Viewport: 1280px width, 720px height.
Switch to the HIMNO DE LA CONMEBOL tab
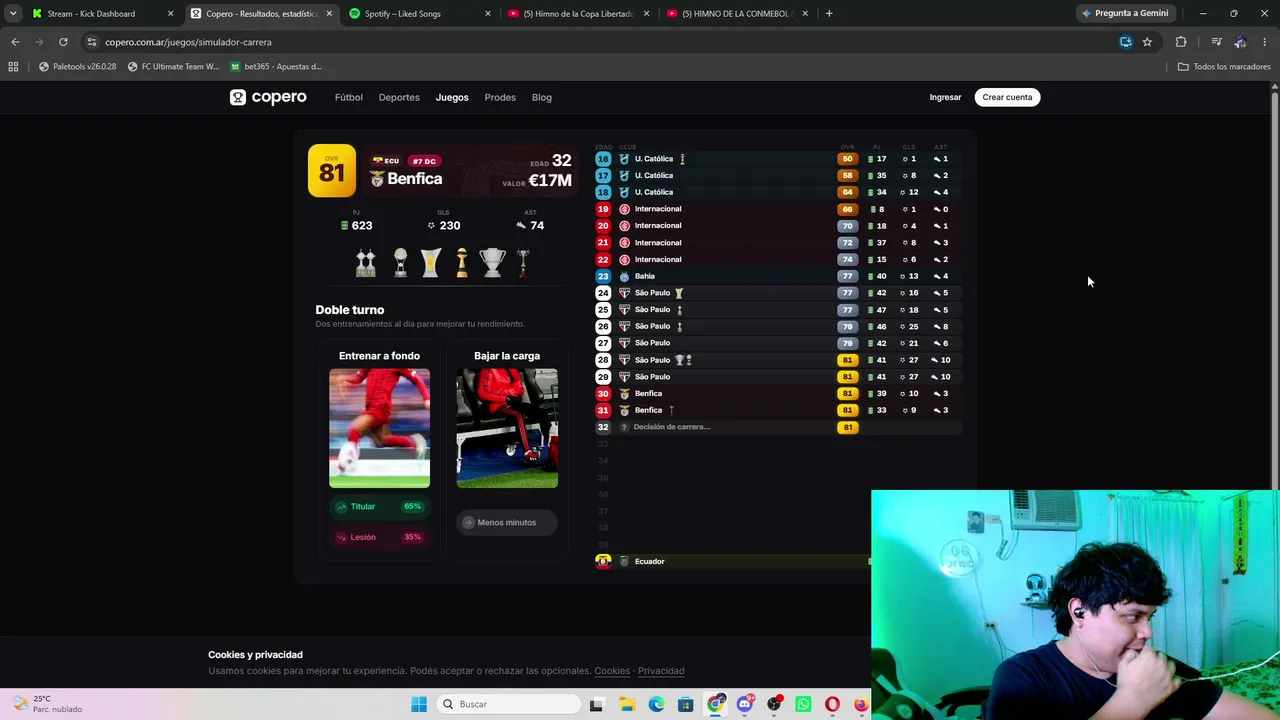click(x=738, y=14)
